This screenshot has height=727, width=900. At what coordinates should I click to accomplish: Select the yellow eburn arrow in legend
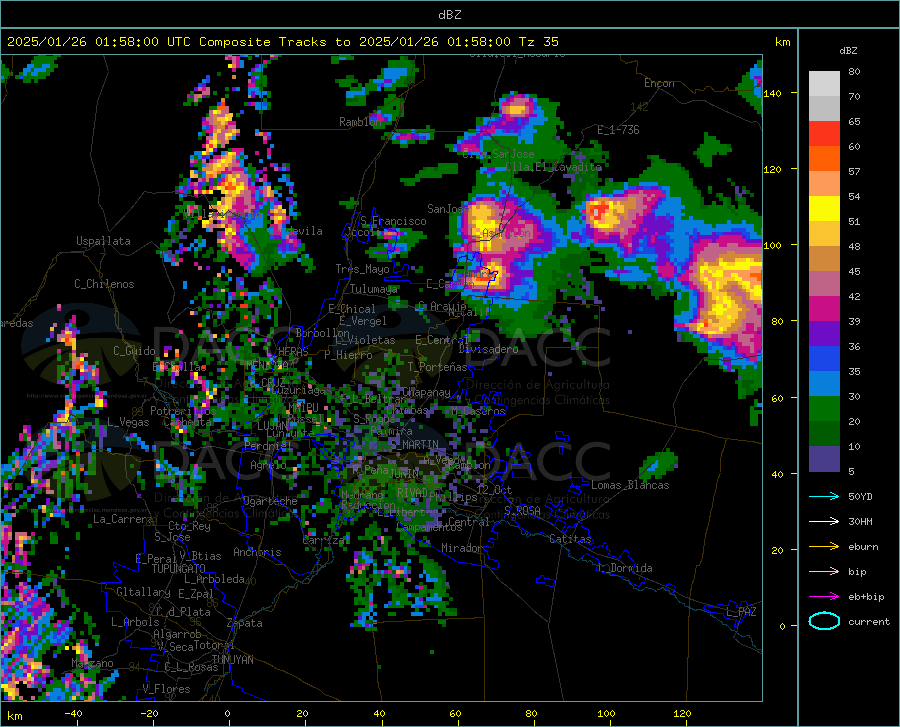coord(824,546)
